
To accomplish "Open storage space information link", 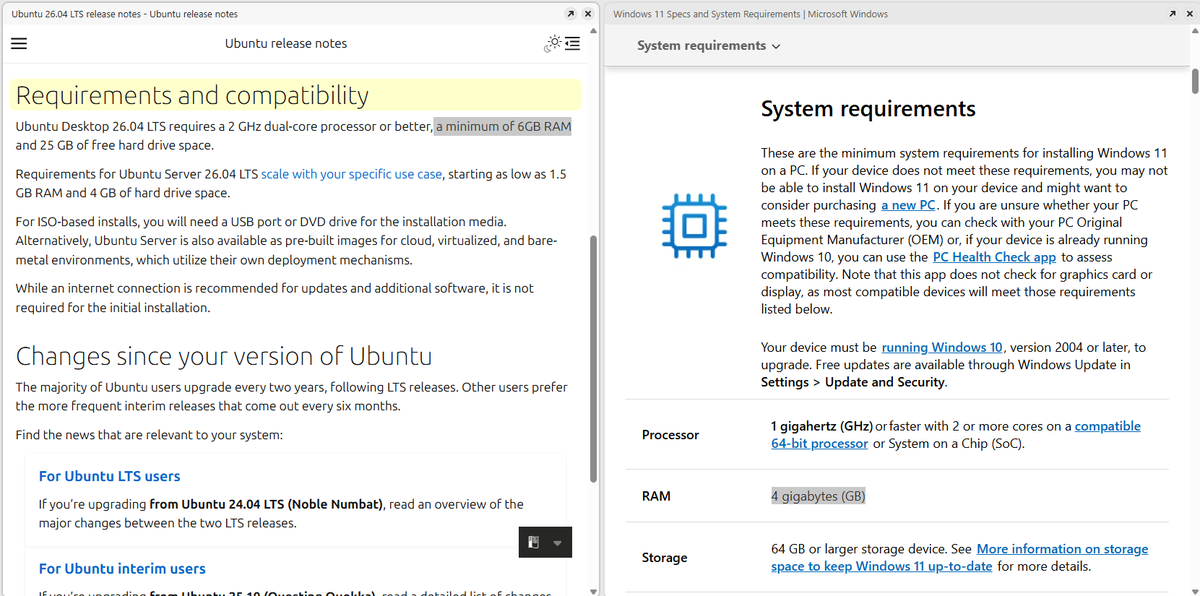I will tap(960, 558).
